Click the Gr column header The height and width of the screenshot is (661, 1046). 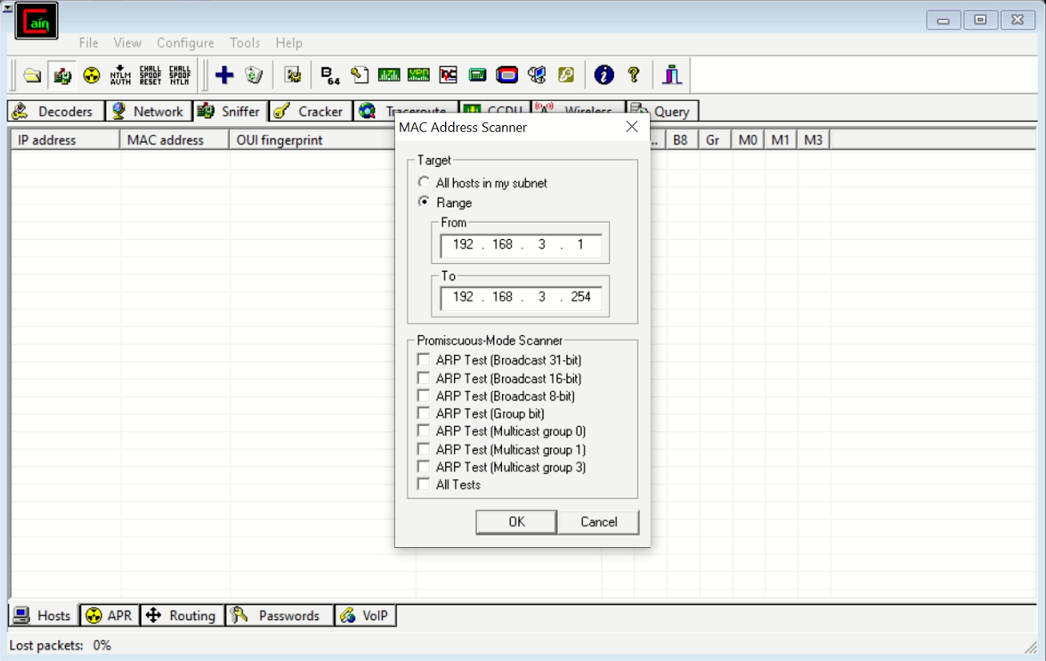pyautogui.click(x=714, y=140)
